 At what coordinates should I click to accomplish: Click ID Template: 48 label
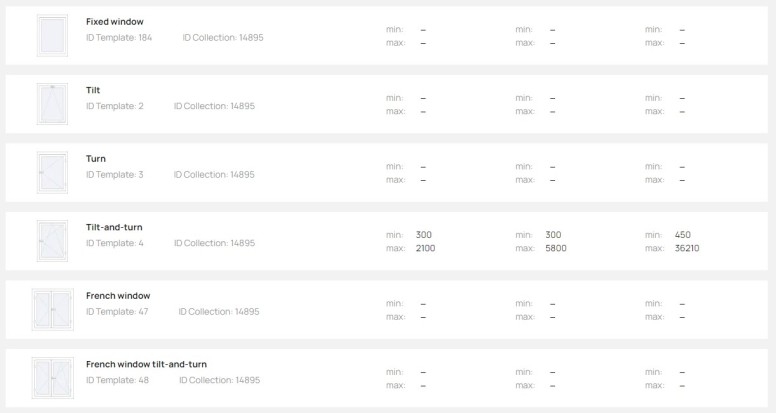tap(117, 380)
